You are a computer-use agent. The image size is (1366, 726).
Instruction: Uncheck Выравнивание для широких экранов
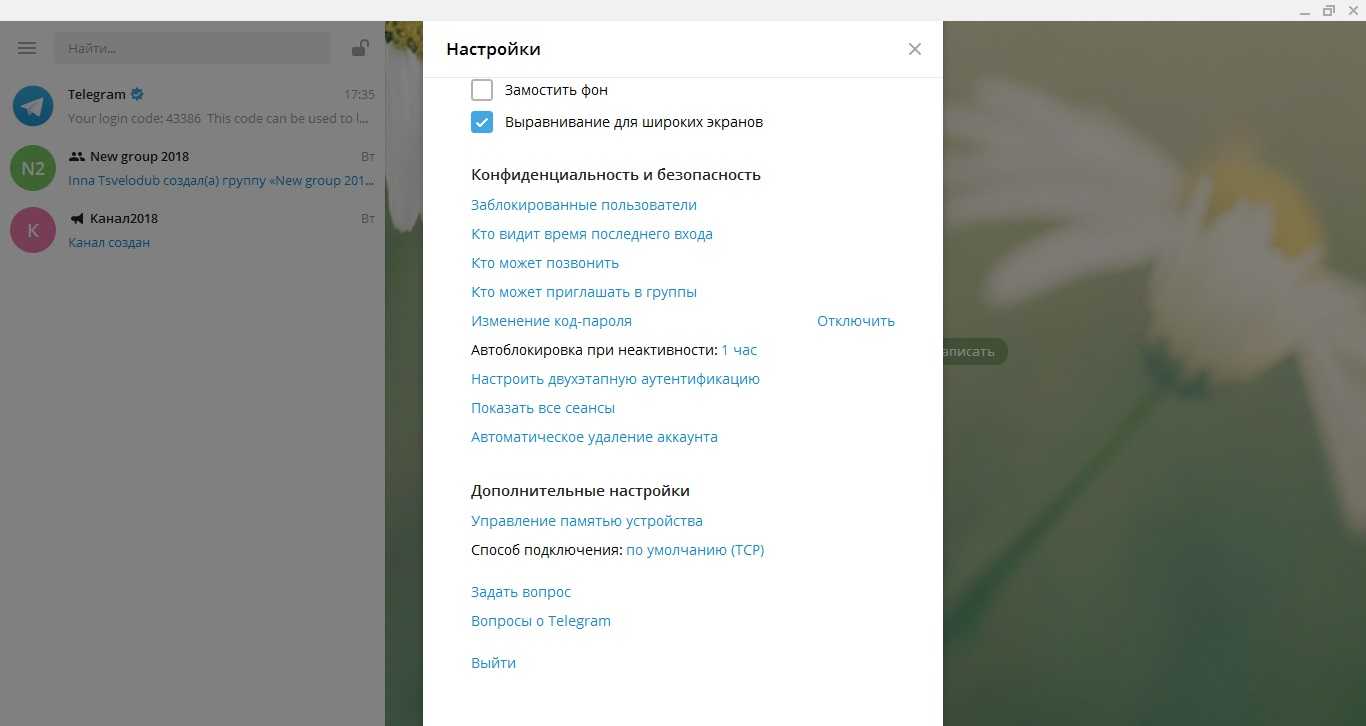[482, 122]
